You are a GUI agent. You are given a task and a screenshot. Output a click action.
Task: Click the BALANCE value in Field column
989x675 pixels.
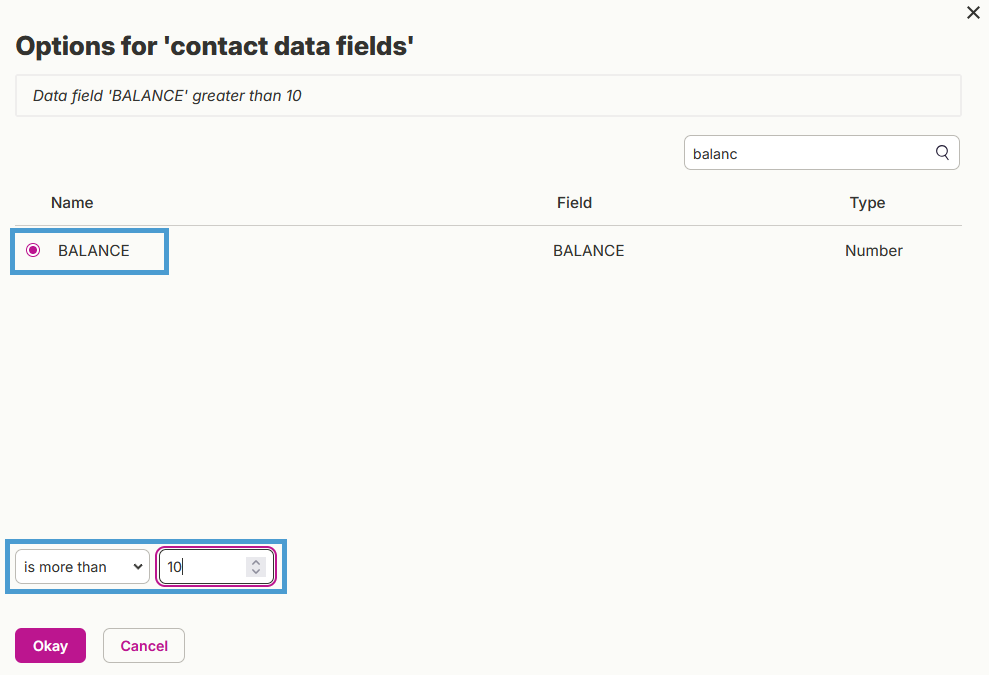588,250
